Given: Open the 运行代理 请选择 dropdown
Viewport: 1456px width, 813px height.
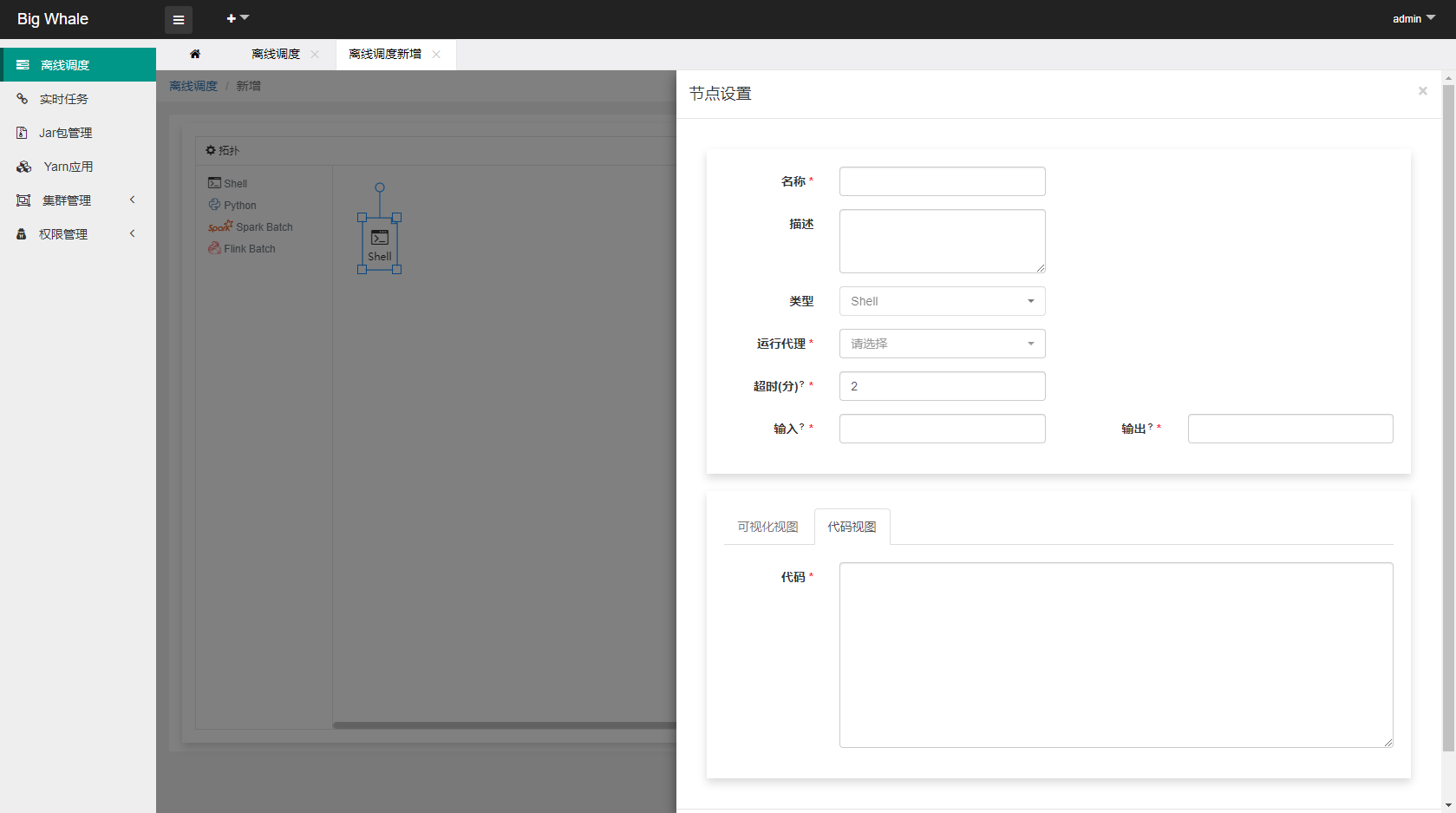Looking at the screenshot, I should click(943, 344).
